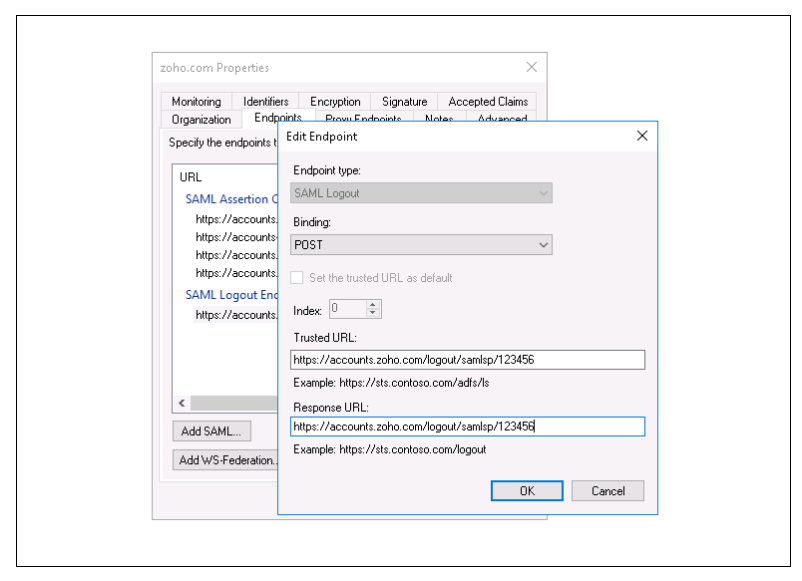The width and height of the screenshot is (802, 581).
Task: Click the Response URL text field
Action: [x=467, y=427]
